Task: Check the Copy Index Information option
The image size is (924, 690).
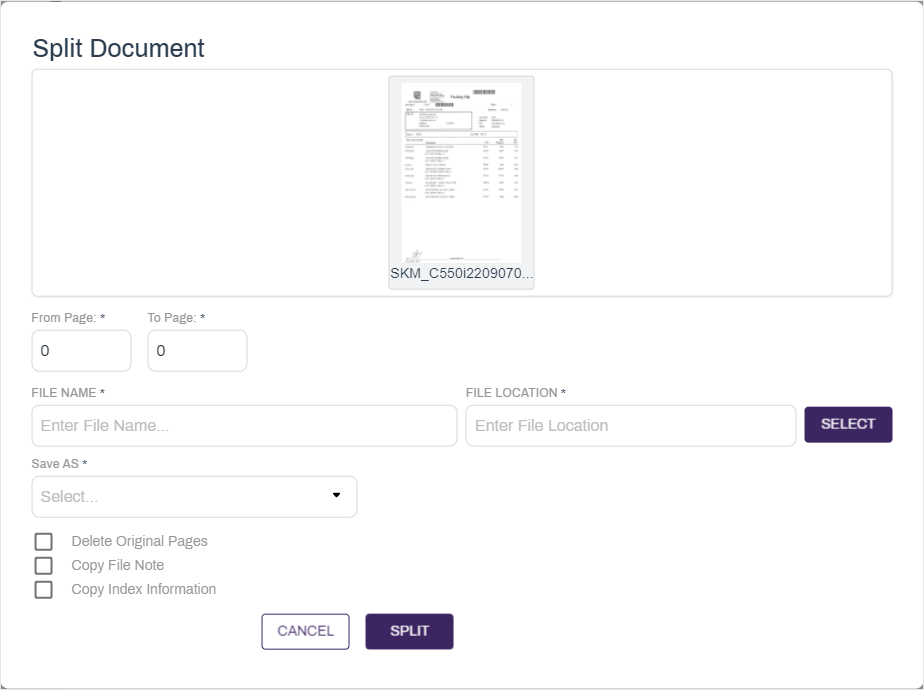Action: [x=44, y=590]
